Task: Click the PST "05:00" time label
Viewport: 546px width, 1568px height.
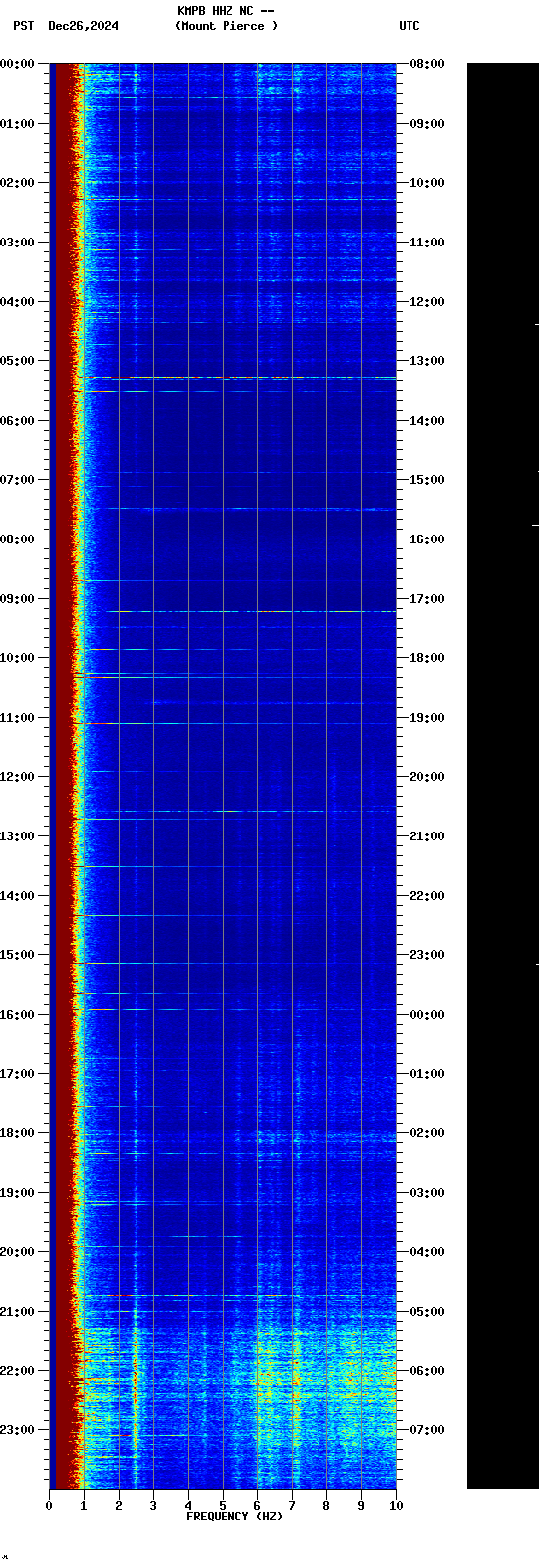Action: (x=17, y=361)
